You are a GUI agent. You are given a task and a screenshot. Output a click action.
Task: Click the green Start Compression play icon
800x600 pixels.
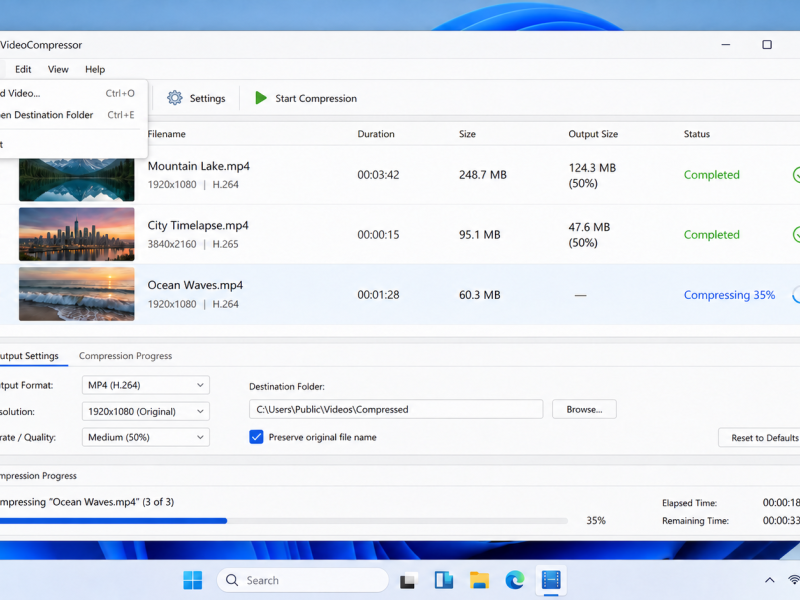(261, 98)
